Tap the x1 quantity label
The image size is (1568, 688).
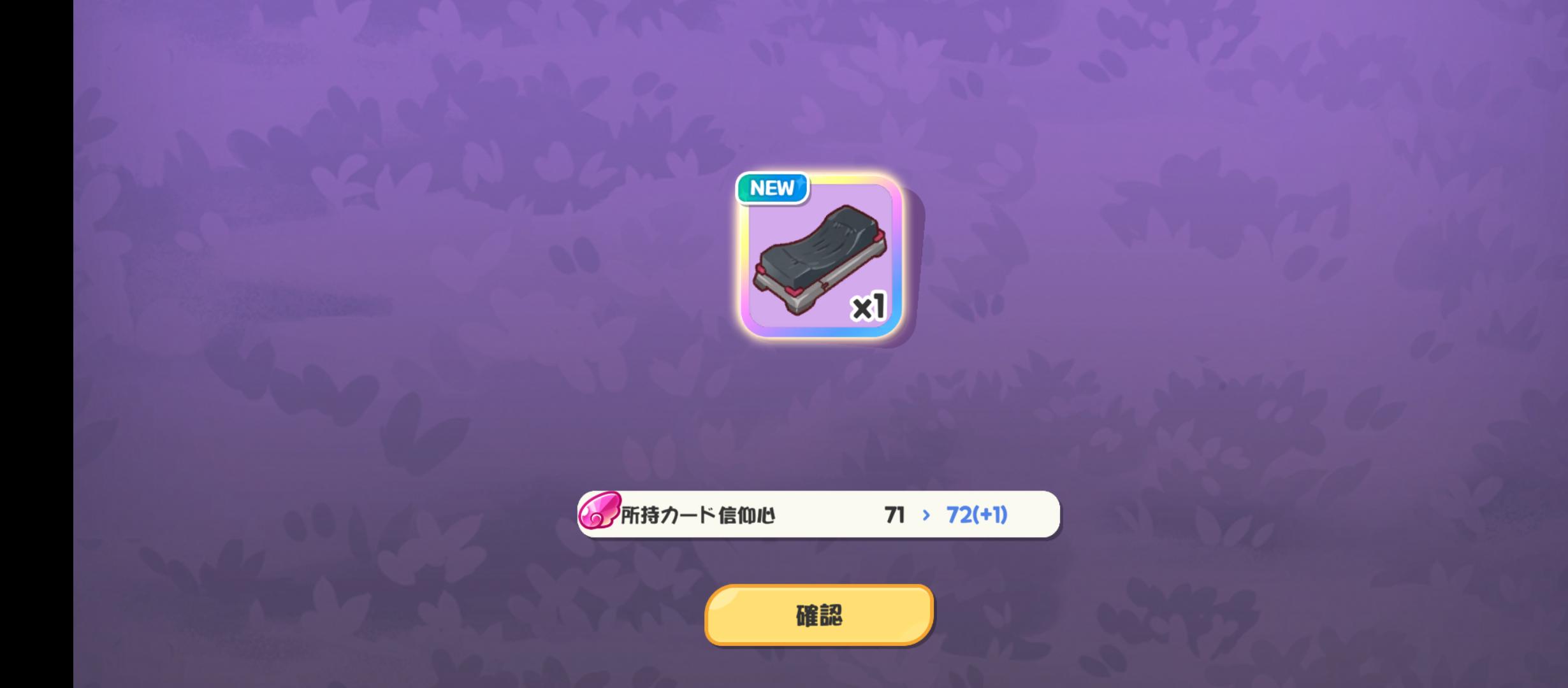point(869,307)
